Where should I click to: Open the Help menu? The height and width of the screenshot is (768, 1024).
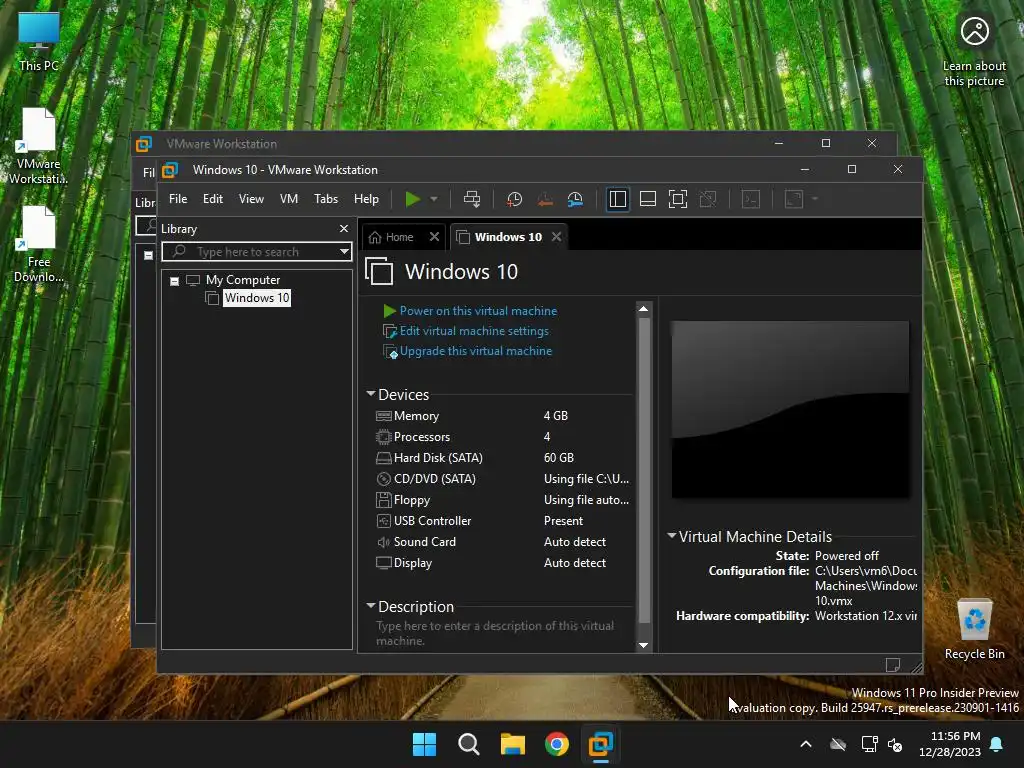click(366, 199)
